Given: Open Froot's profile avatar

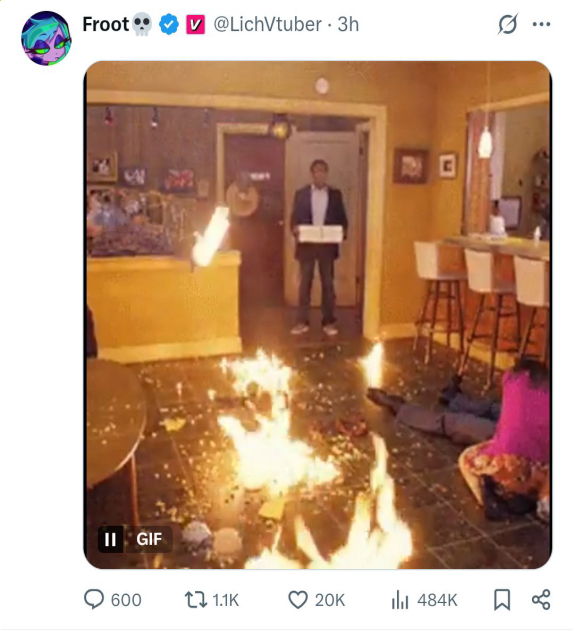Looking at the screenshot, I should [x=46, y=38].
